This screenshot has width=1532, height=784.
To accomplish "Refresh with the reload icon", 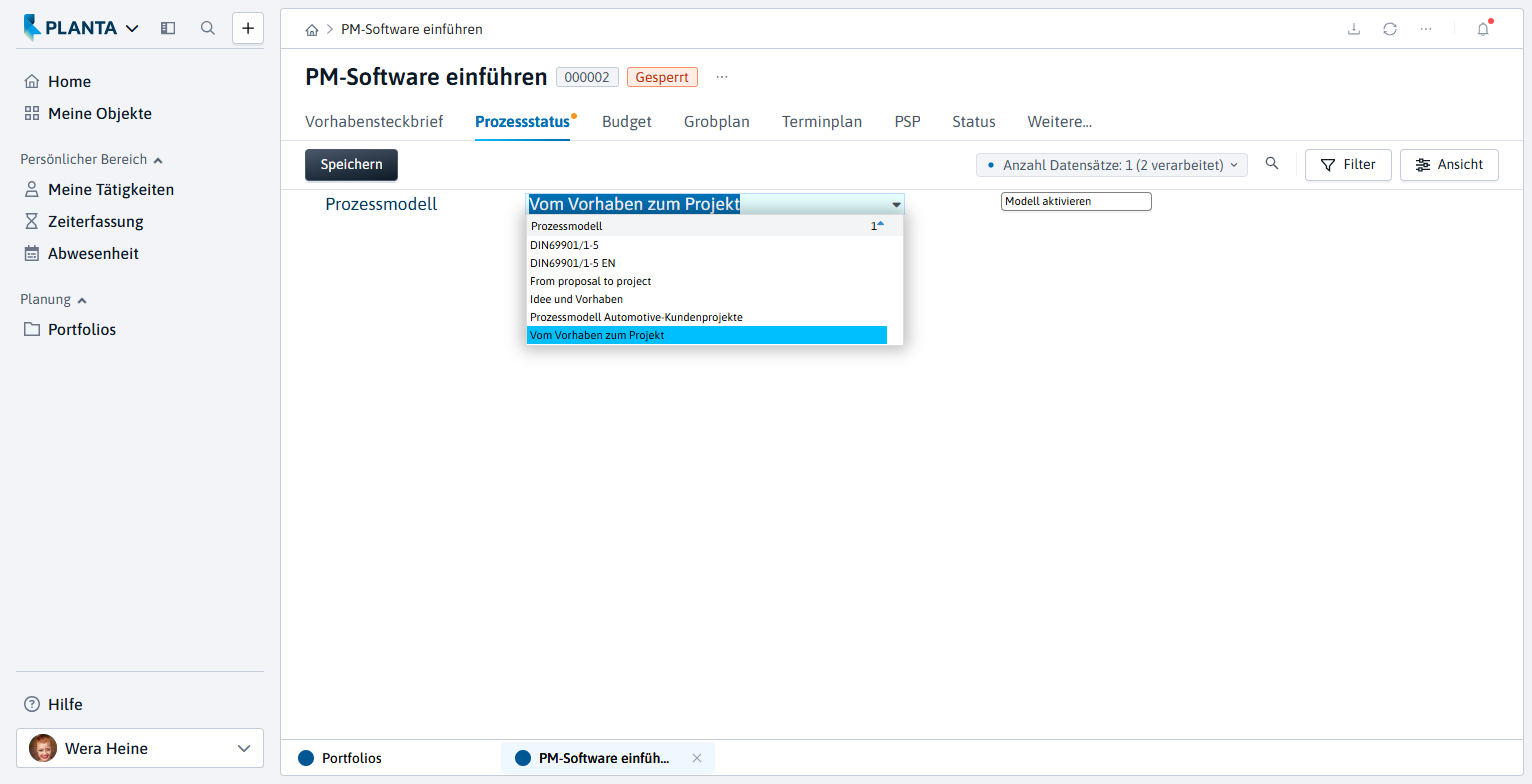I will tap(1390, 29).
